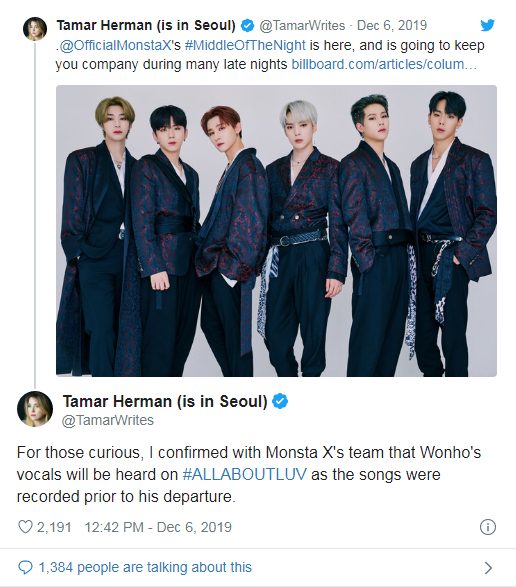This screenshot has width=516, height=587.
Task: Open the #MiddleOfTheNight hashtag
Action: [x=245, y=45]
